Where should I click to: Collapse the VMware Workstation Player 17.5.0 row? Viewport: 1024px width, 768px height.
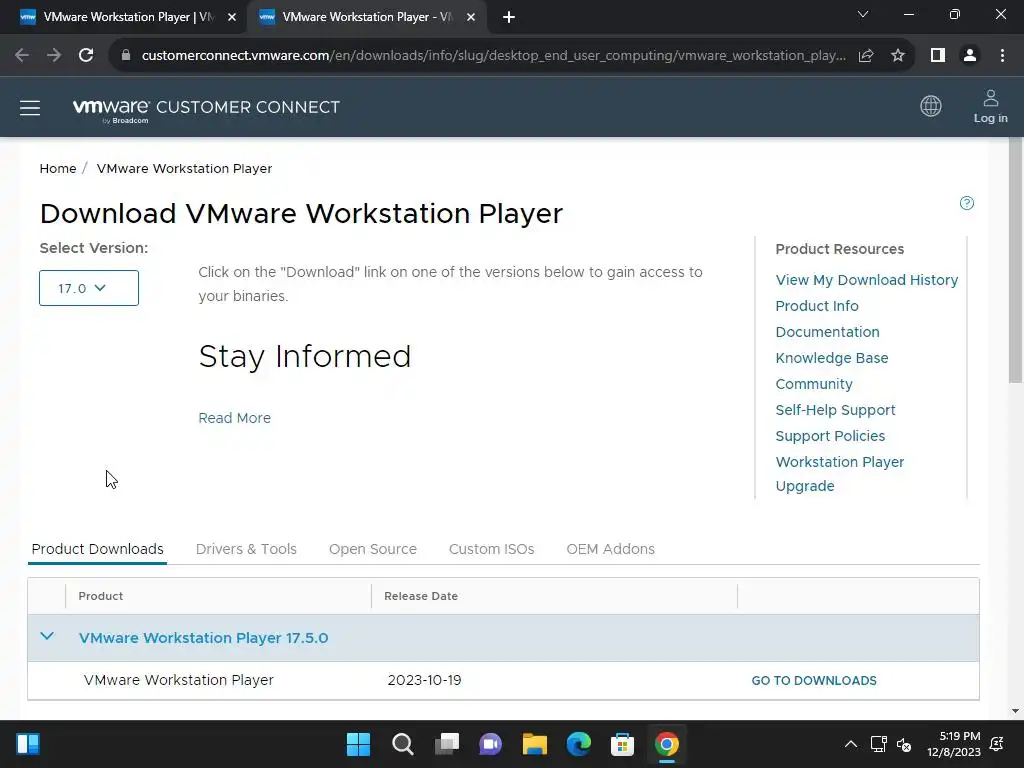[x=47, y=637]
